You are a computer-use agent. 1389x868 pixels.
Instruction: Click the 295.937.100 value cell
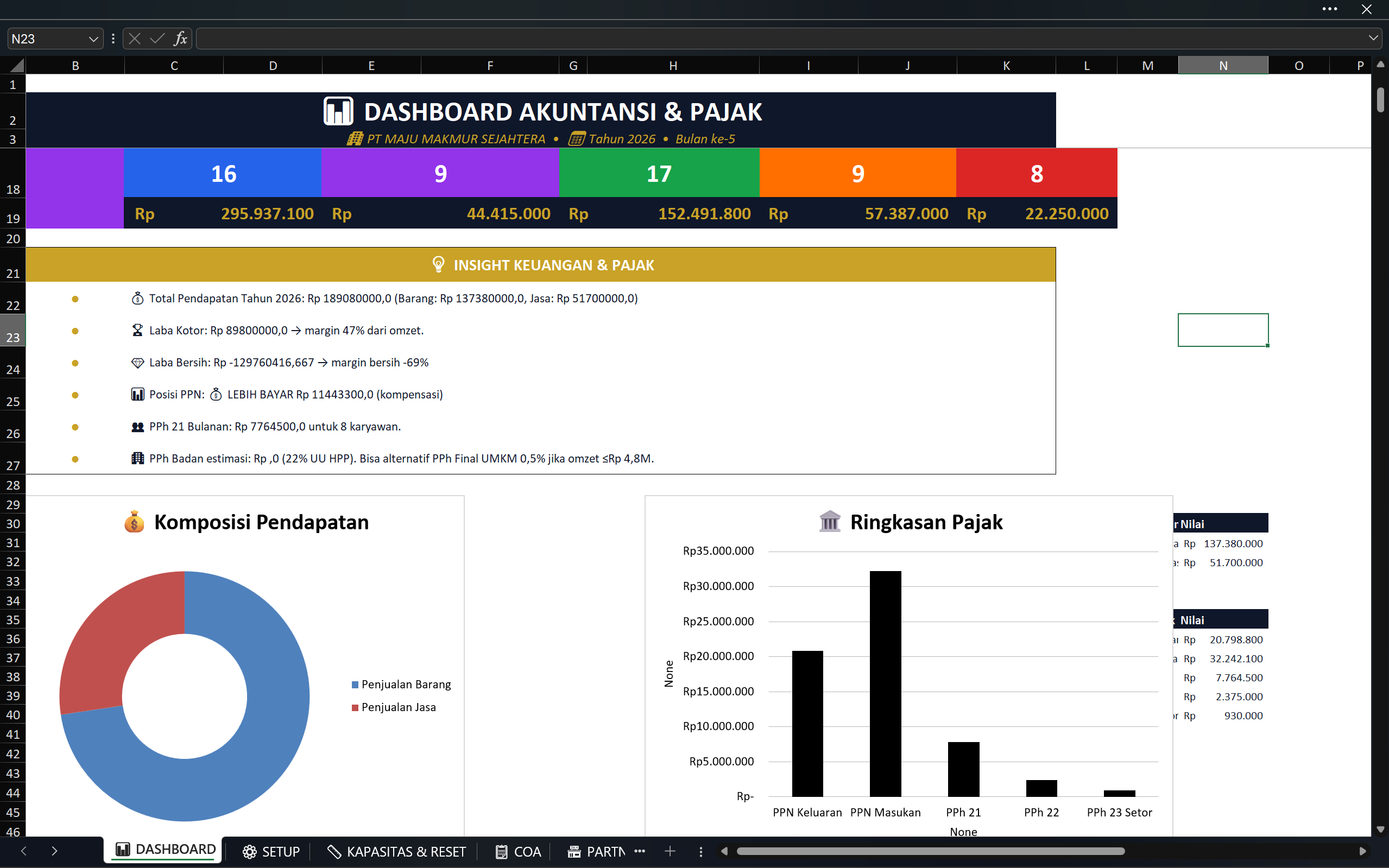pos(223,213)
